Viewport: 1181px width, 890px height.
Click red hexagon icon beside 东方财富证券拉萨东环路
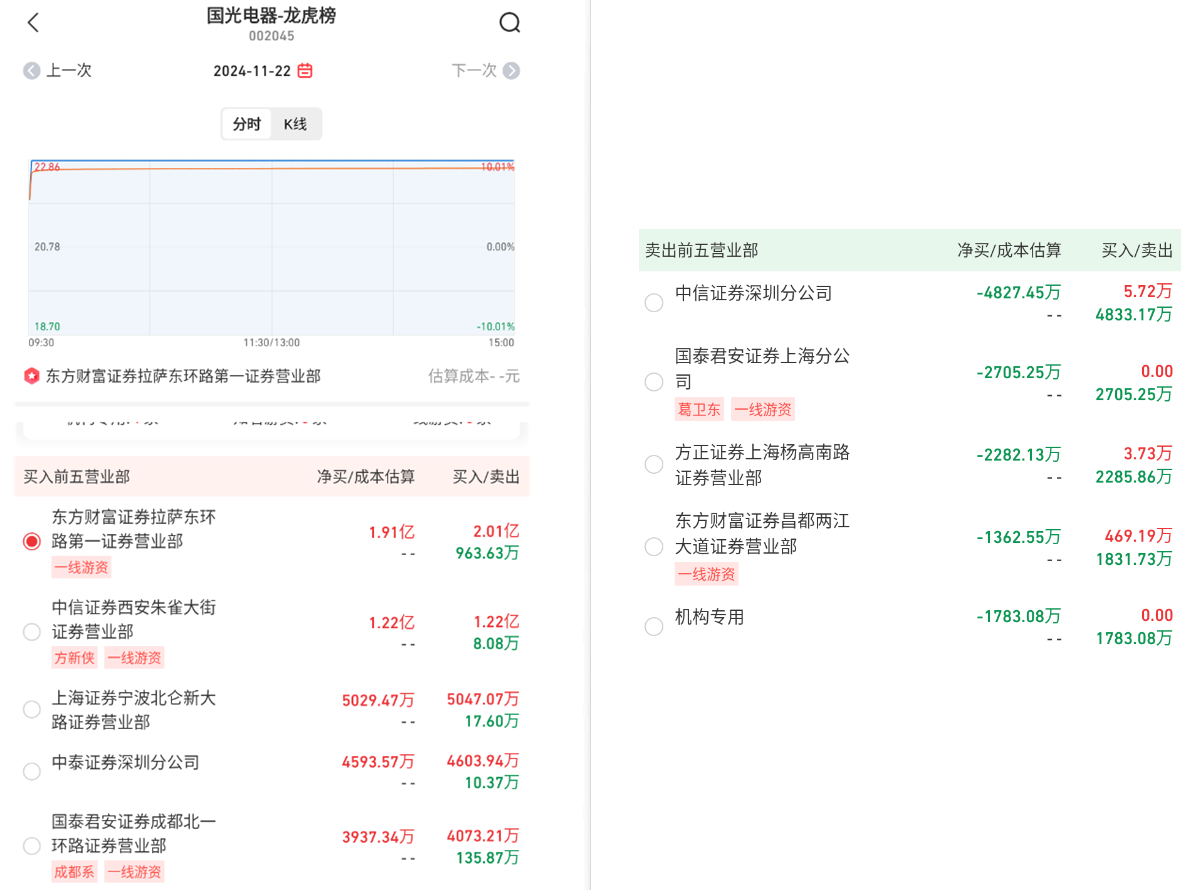32,376
